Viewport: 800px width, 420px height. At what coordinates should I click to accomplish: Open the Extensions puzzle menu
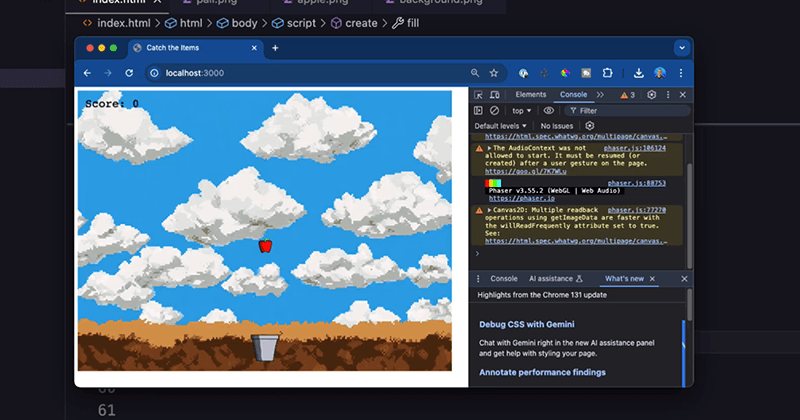(607, 73)
